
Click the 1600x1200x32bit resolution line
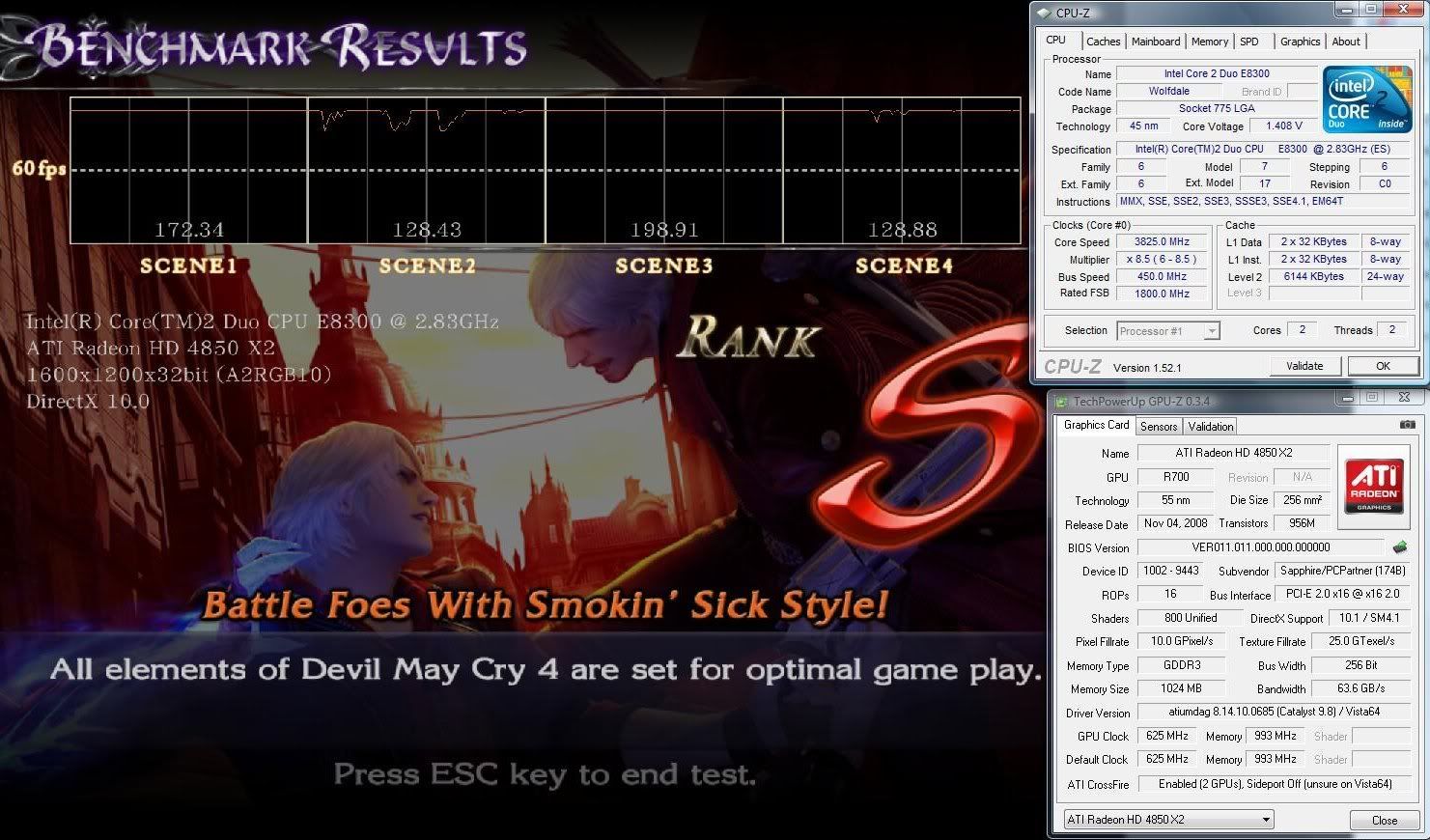179,375
